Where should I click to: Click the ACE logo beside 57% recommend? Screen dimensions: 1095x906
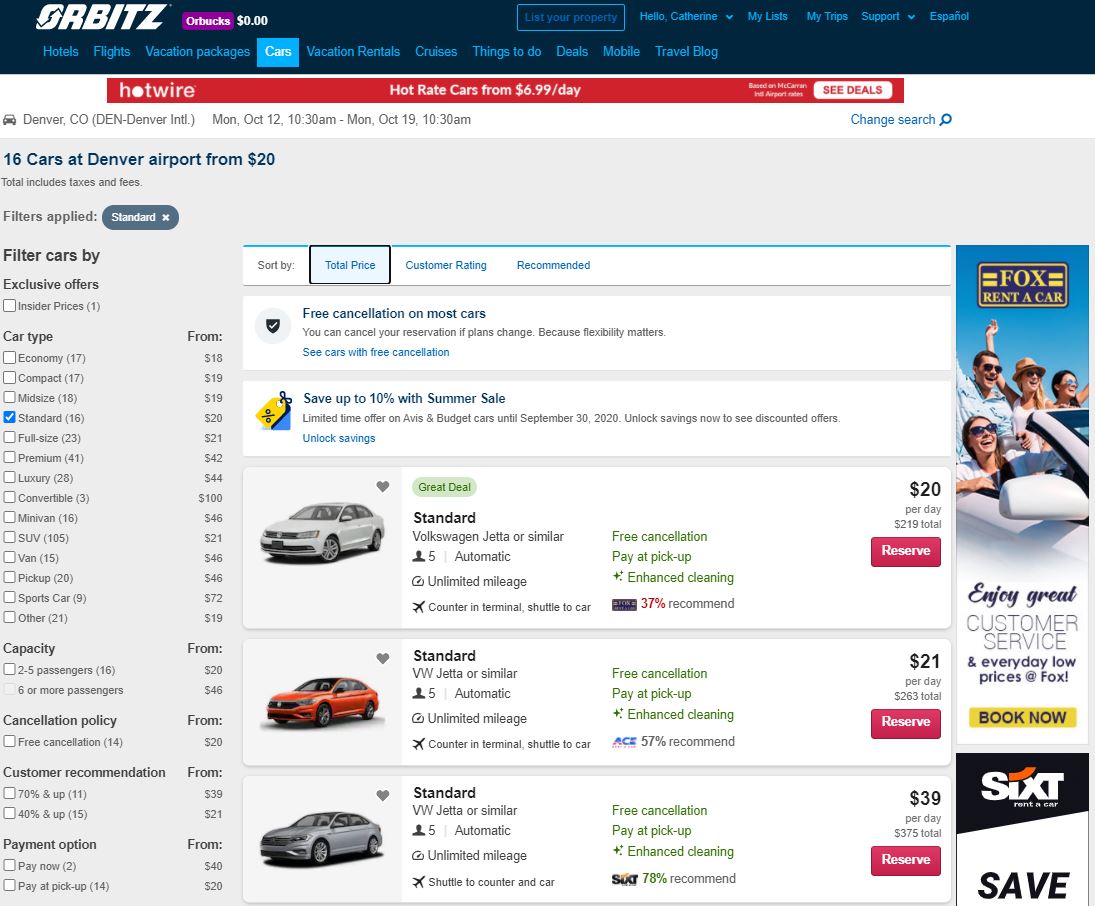(x=624, y=742)
